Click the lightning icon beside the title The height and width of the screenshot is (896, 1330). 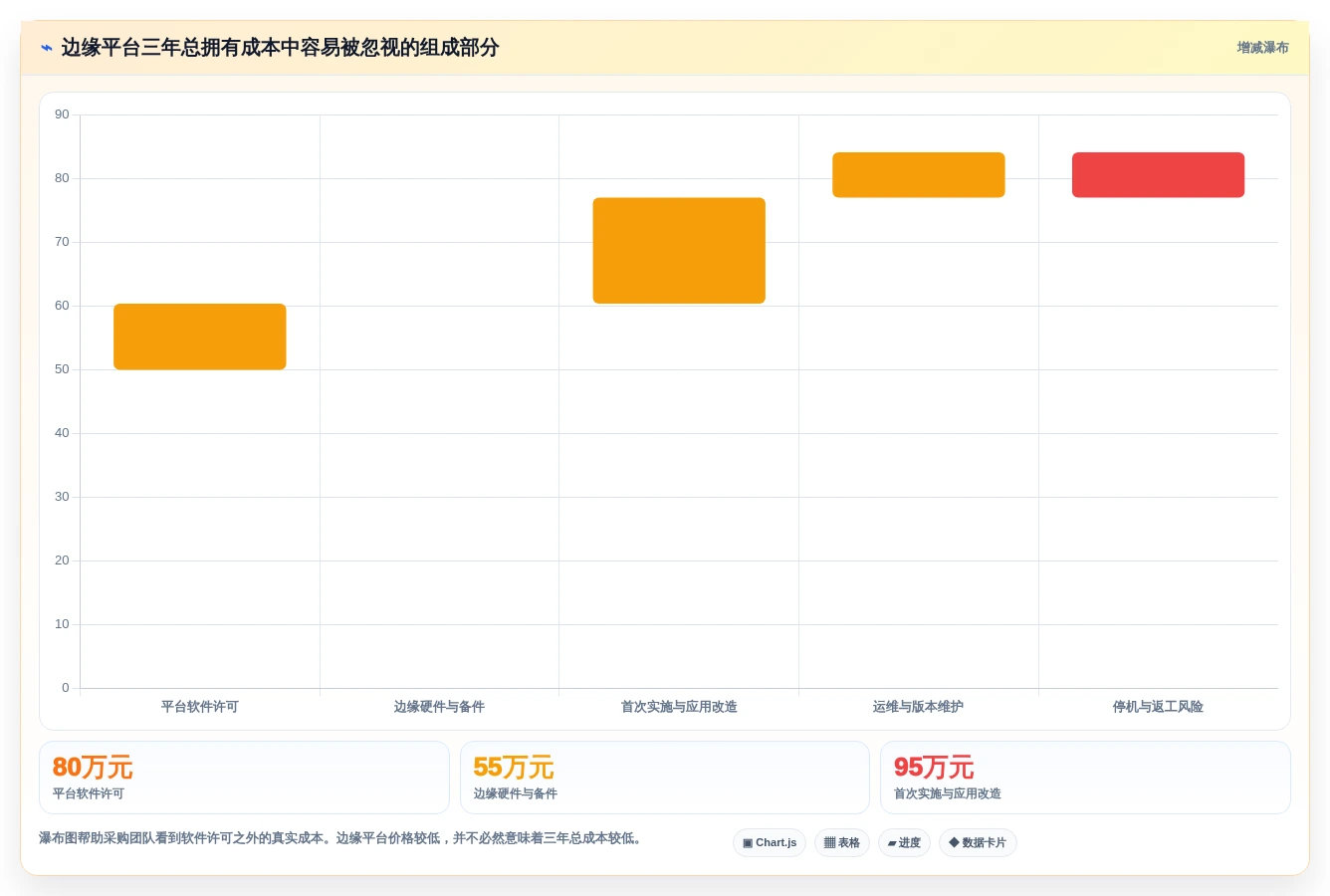coord(46,48)
